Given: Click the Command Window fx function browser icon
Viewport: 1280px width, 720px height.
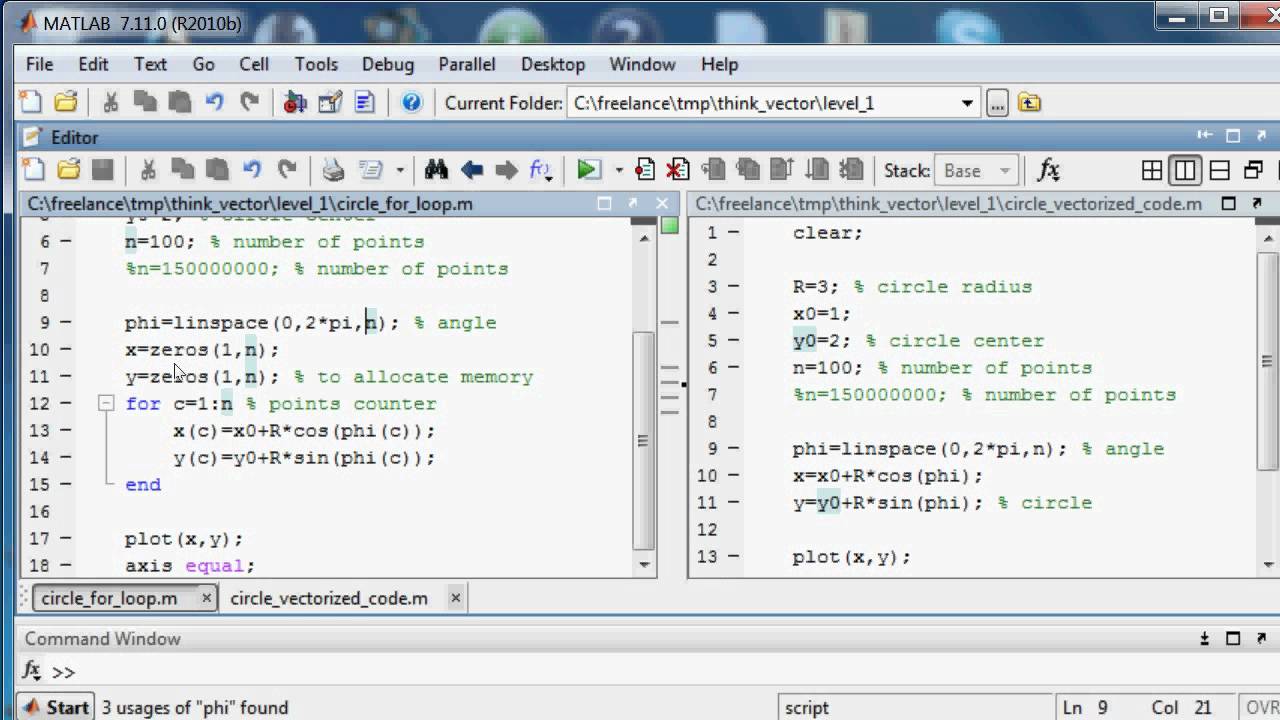Looking at the screenshot, I should tap(31, 671).
